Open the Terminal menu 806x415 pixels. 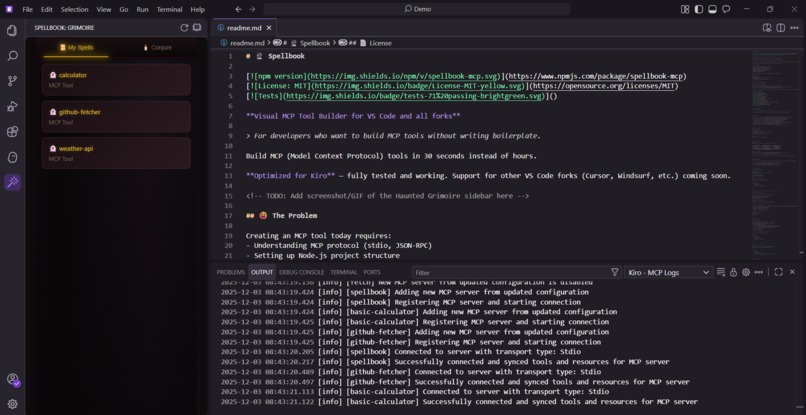point(170,9)
